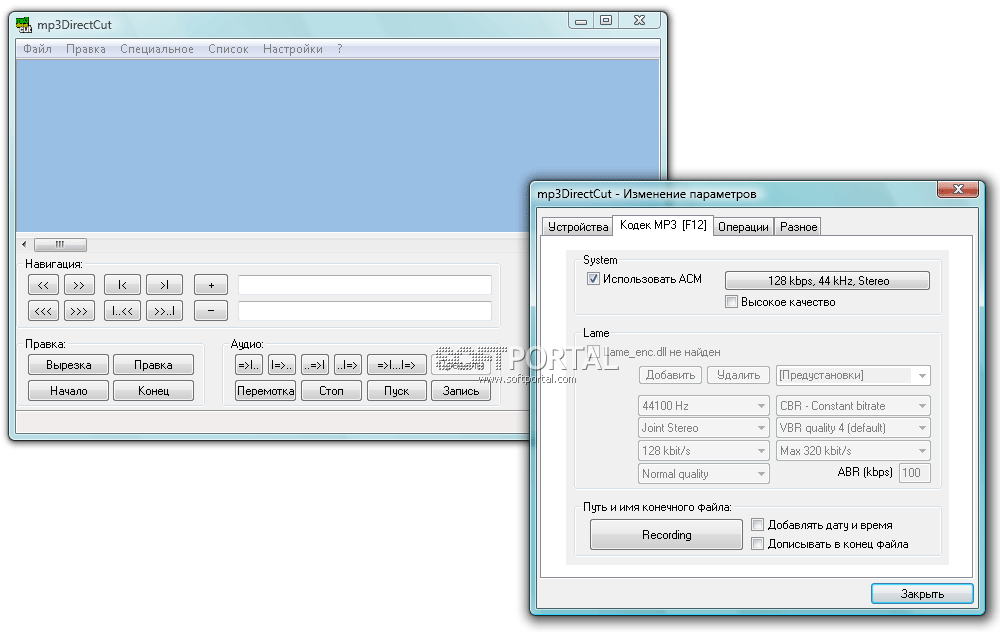
Task: Click the ..=>| audio button
Action: tap(315, 365)
